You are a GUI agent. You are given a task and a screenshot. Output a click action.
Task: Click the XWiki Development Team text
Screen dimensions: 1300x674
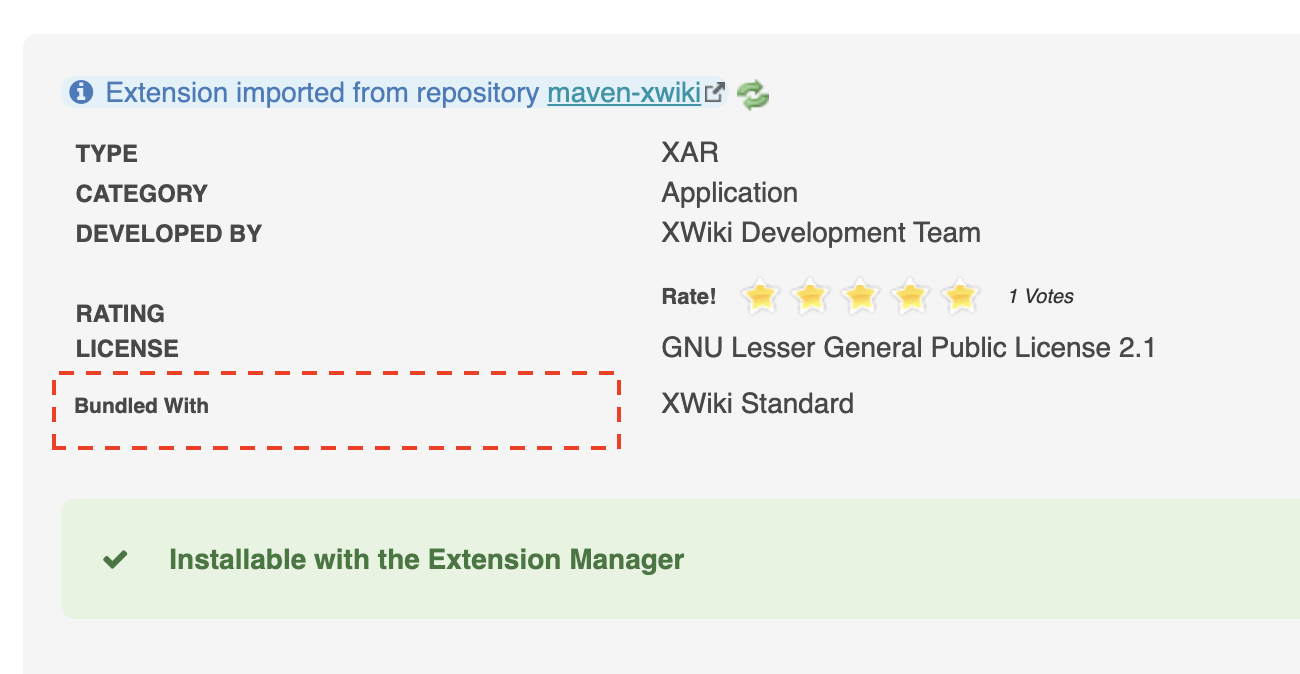[x=820, y=233]
